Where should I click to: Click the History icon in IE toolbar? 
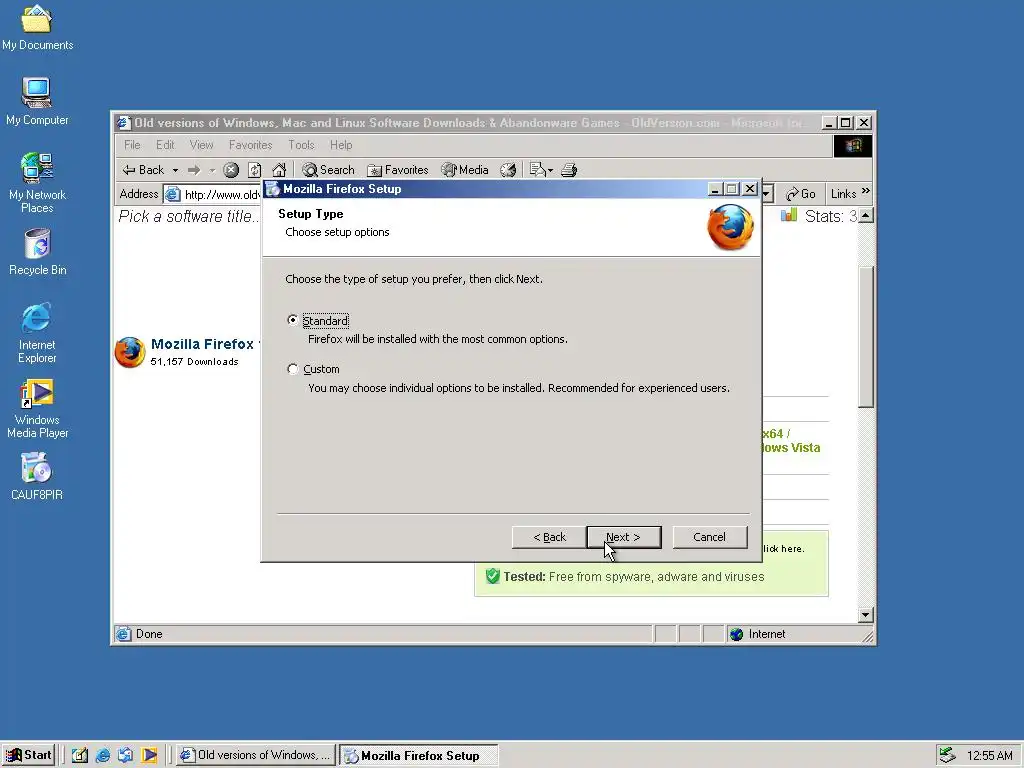point(508,170)
